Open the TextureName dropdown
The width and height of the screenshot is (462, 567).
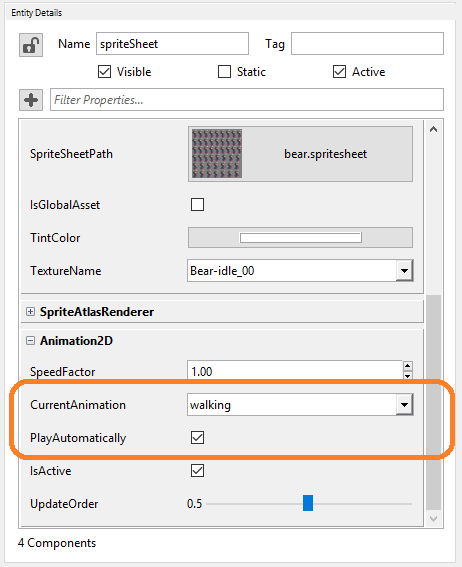coord(404,270)
